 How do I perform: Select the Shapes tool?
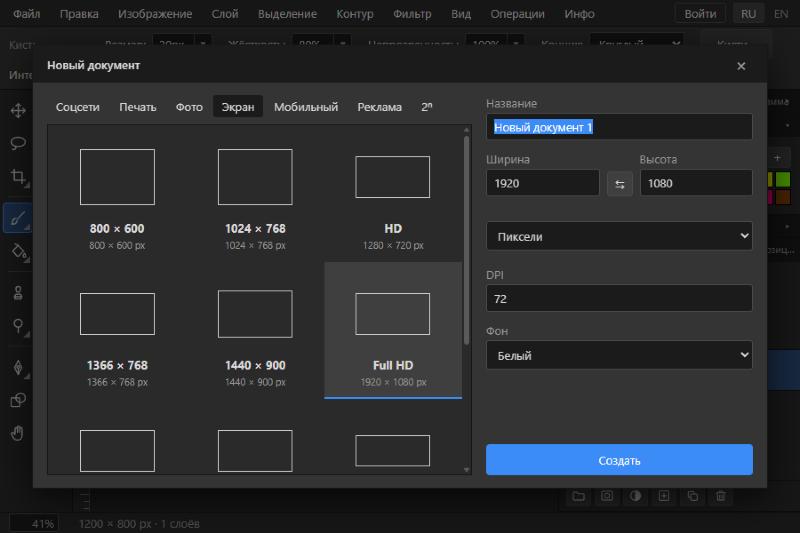pos(18,400)
